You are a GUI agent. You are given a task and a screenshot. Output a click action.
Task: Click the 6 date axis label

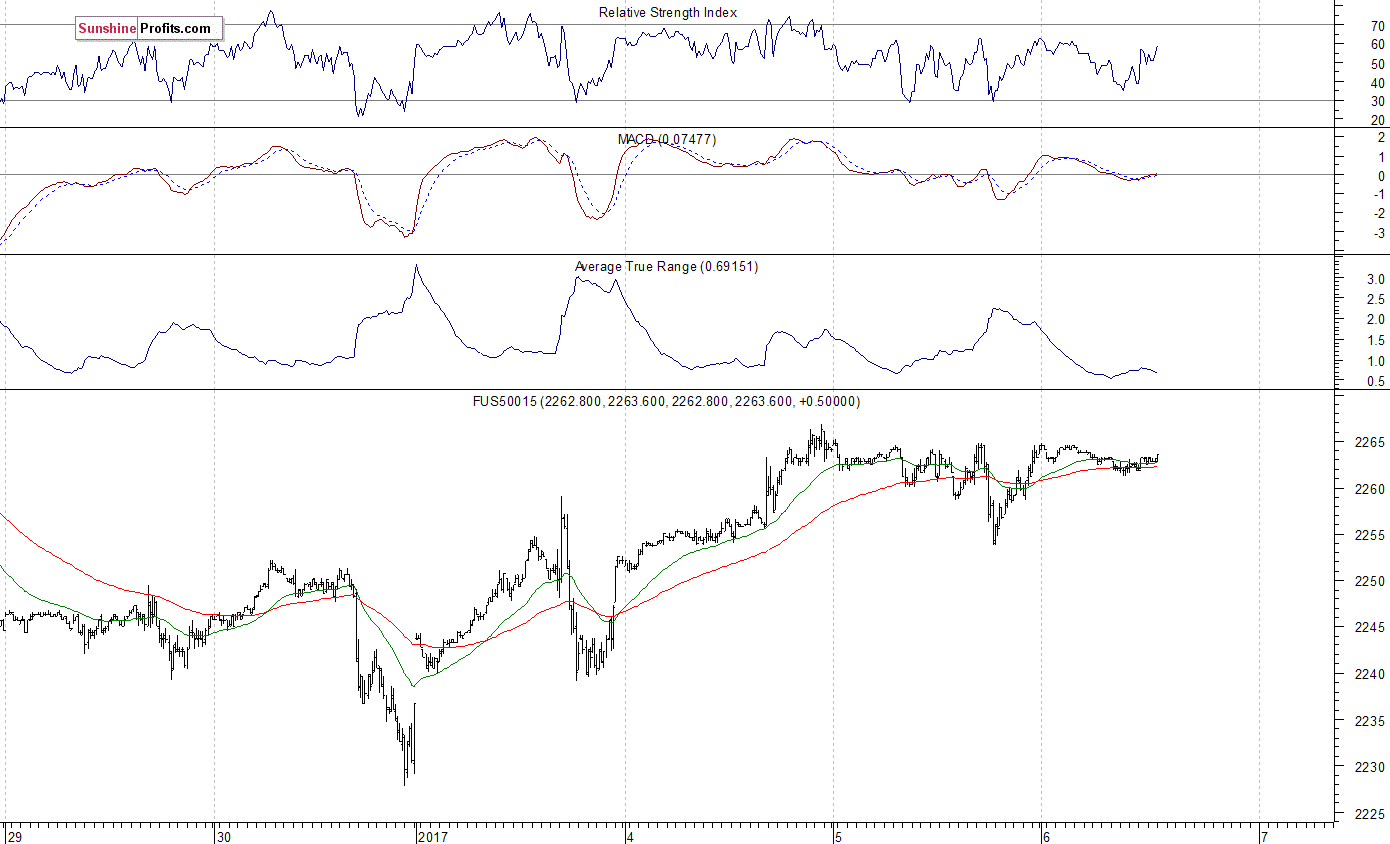pos(1046,836)
